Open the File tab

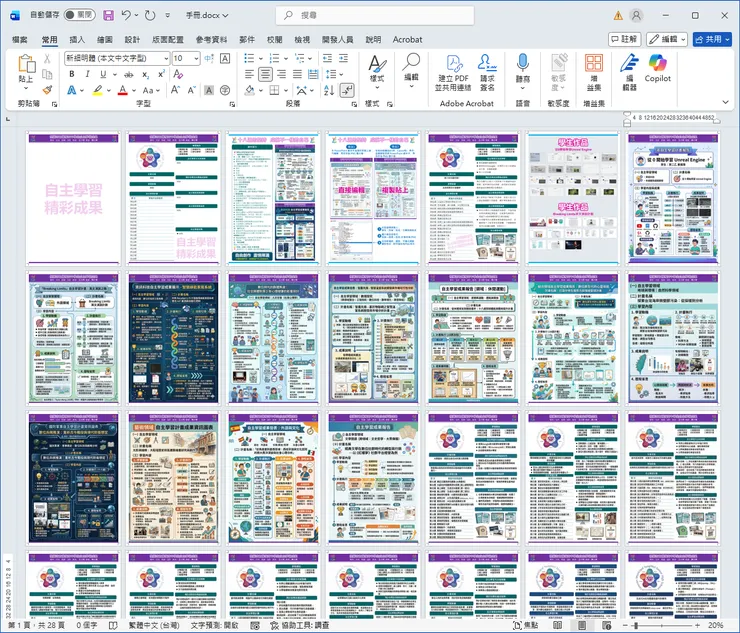(19, 40)
